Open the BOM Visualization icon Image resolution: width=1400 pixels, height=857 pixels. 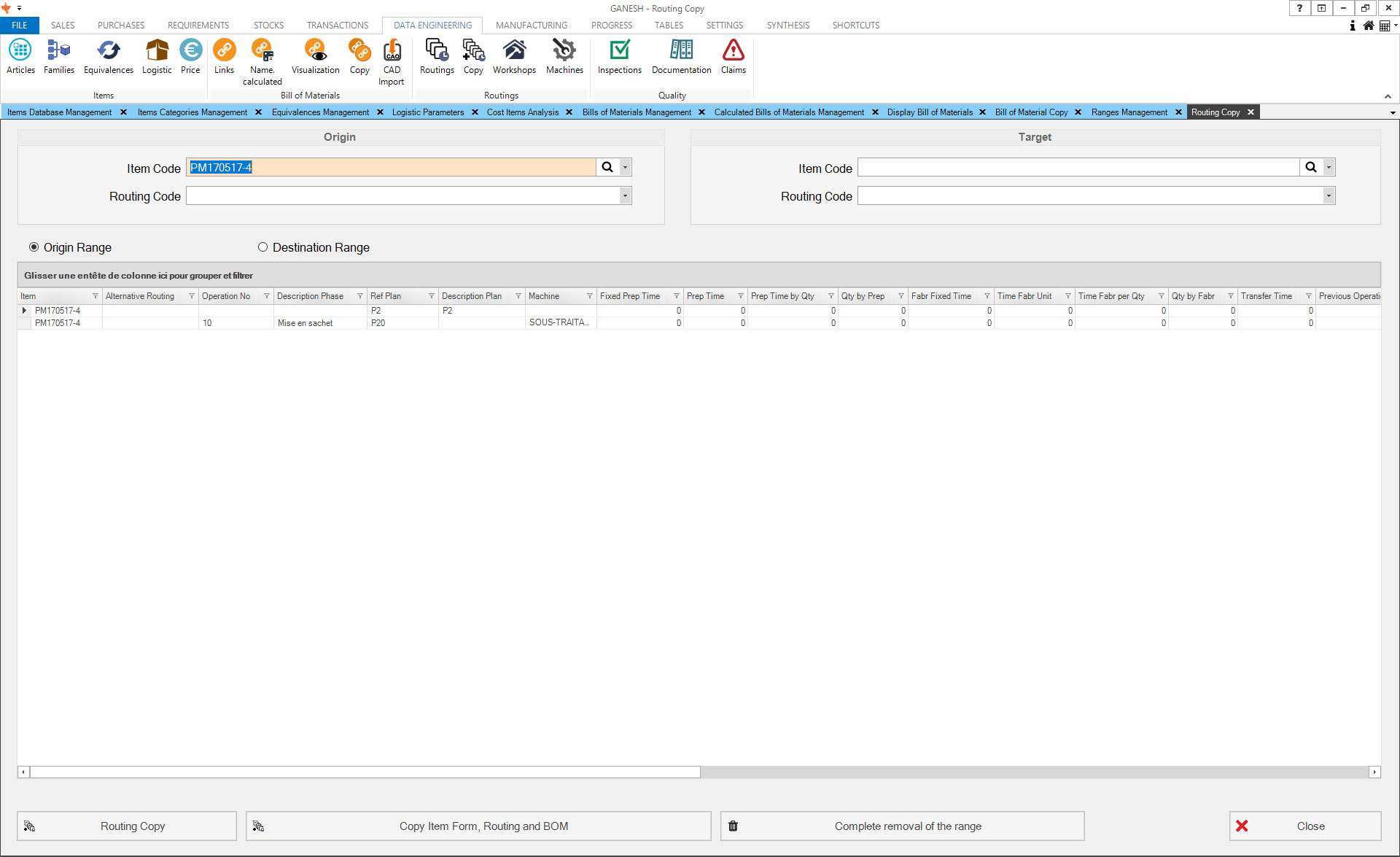(x=315, y=56)
